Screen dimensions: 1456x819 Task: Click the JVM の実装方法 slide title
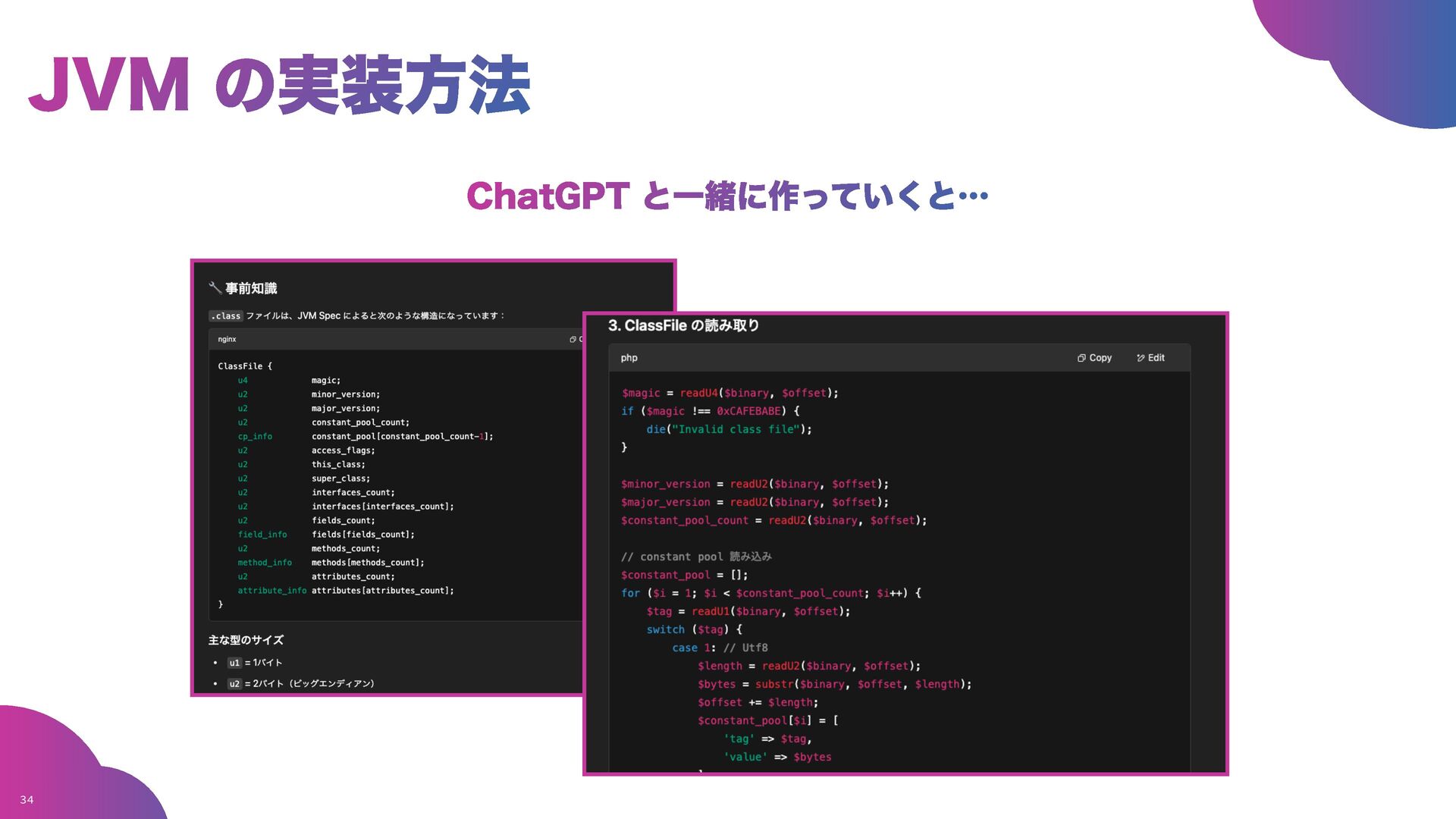(x=278, y=84)
